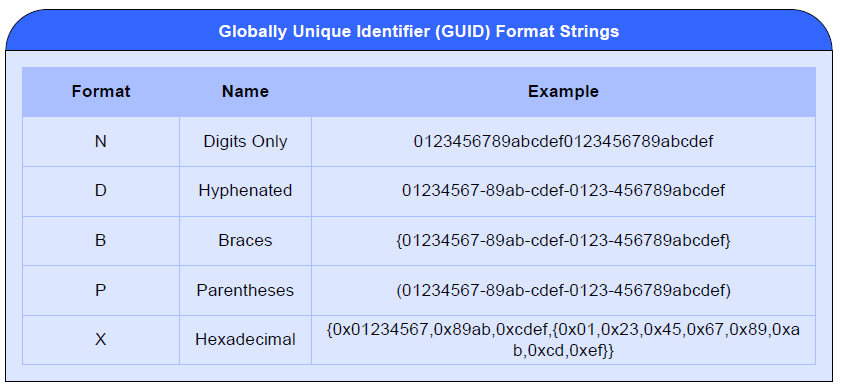Click the Hexadecimal name cell
This screenshot has width=841, height=389.
[x=245, y=340]
